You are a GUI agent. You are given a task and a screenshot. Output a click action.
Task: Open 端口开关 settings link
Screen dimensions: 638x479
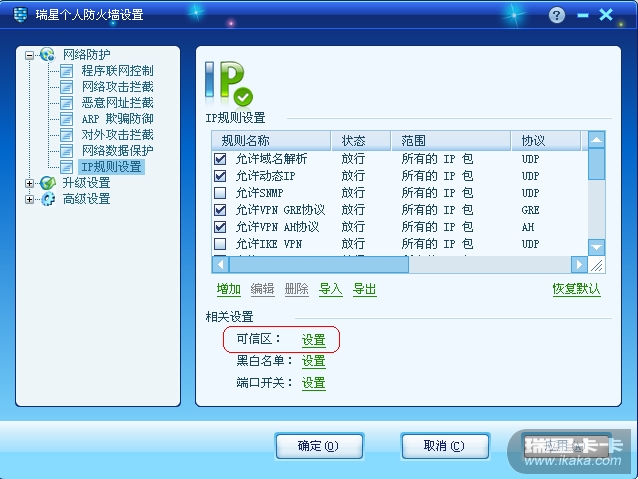(x=313, y=383)
